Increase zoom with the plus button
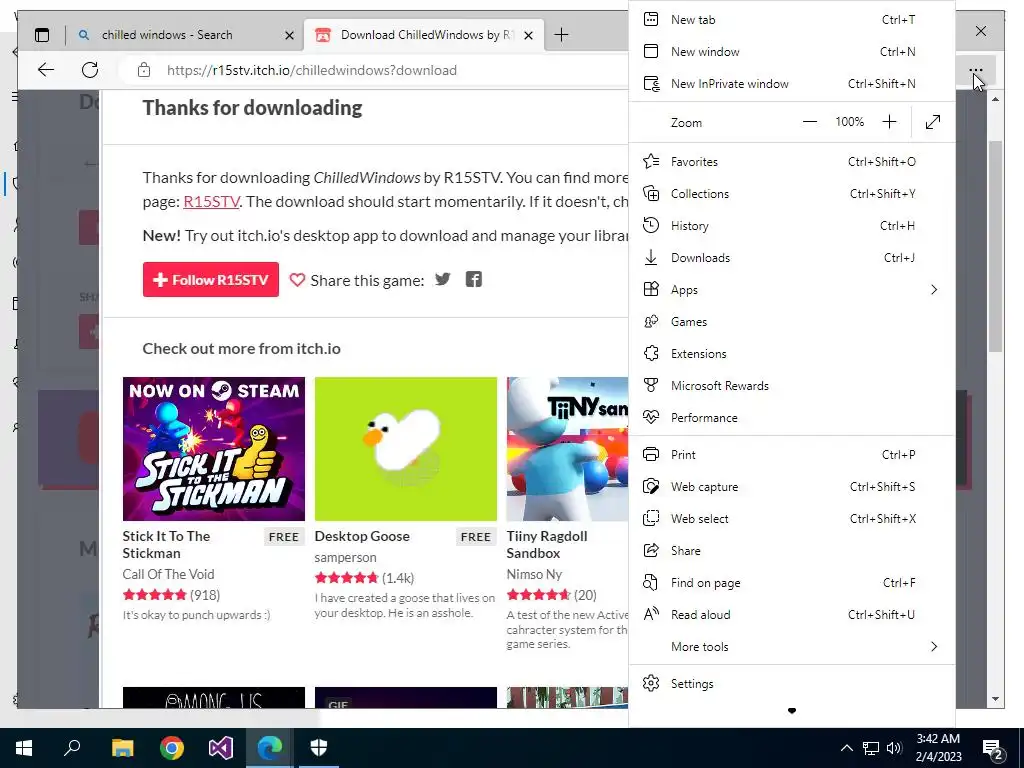 pos(889,122)
